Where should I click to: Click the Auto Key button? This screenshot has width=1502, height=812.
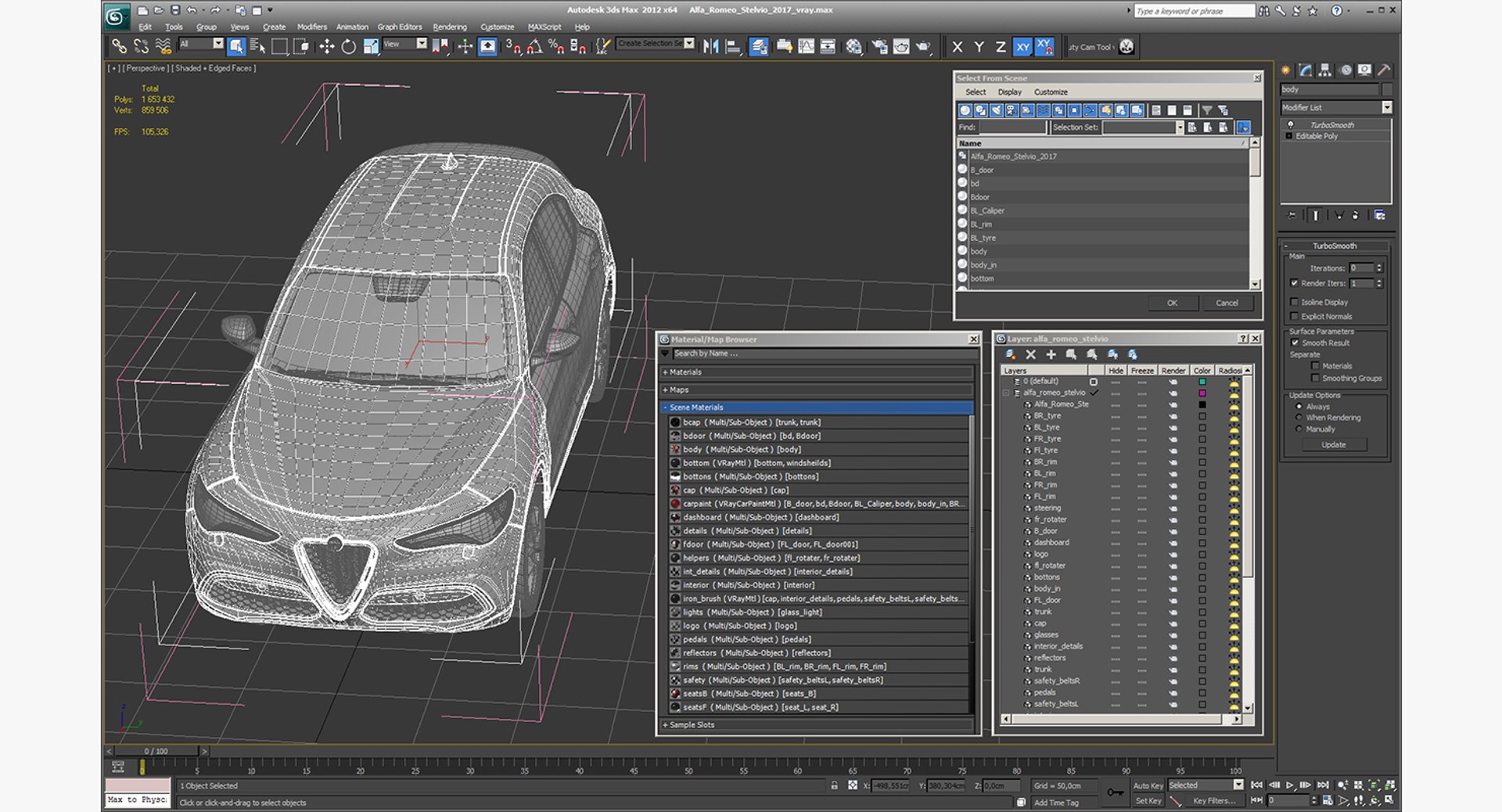(1148, 785)
